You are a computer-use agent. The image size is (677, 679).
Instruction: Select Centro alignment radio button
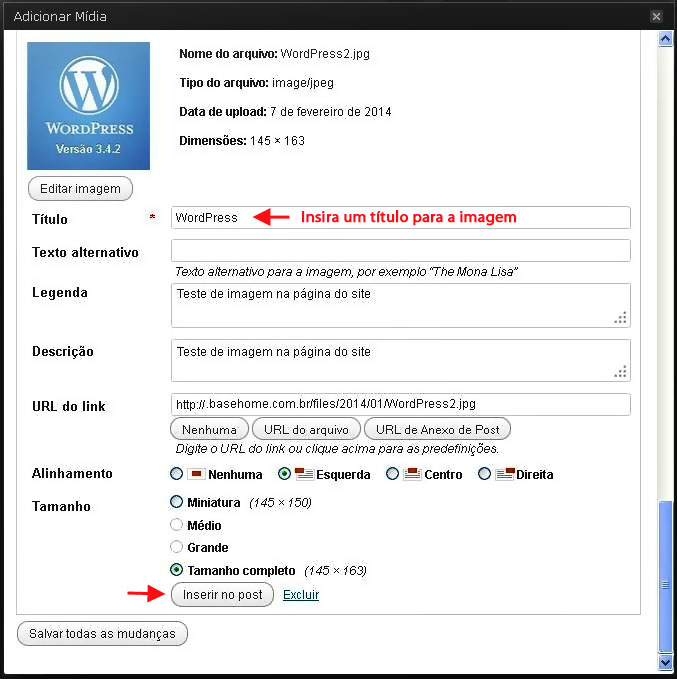coord(392,474)
